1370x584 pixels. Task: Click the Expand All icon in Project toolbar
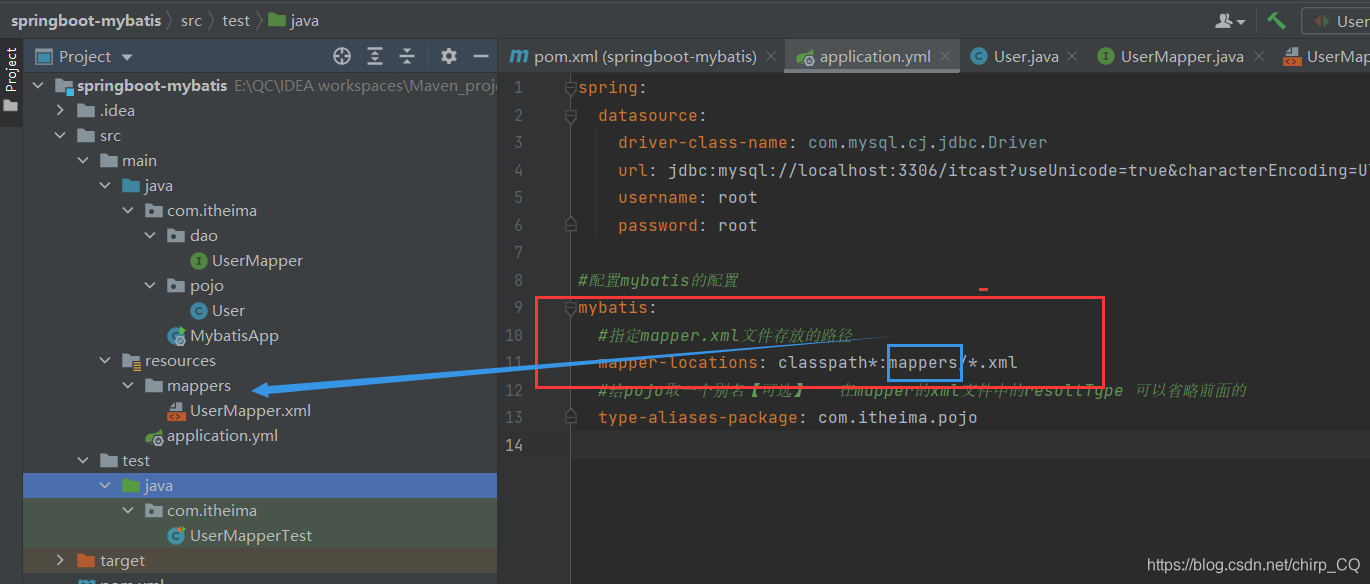coord(375,56)
